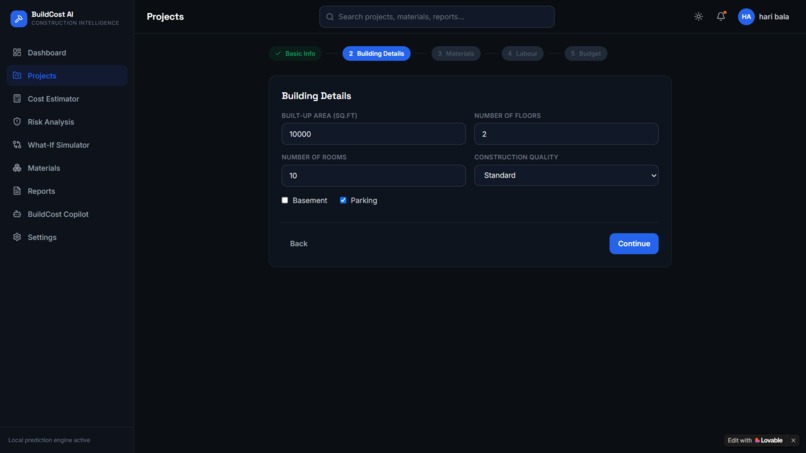
Task: Open BuildCost Copilot bot icon
Action: 17,214
